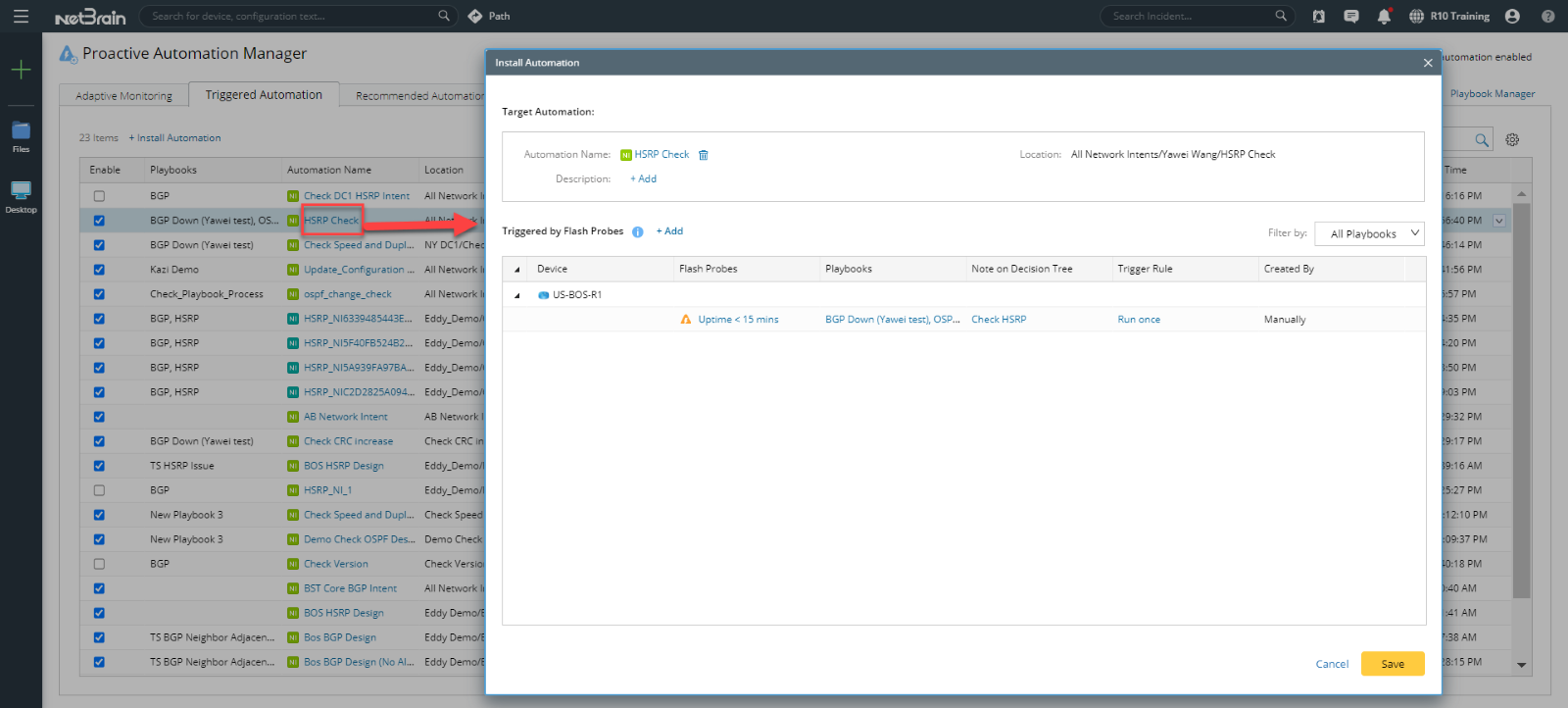
Task: Click the Proactive Automation Manager title icon
Action: 68,54
